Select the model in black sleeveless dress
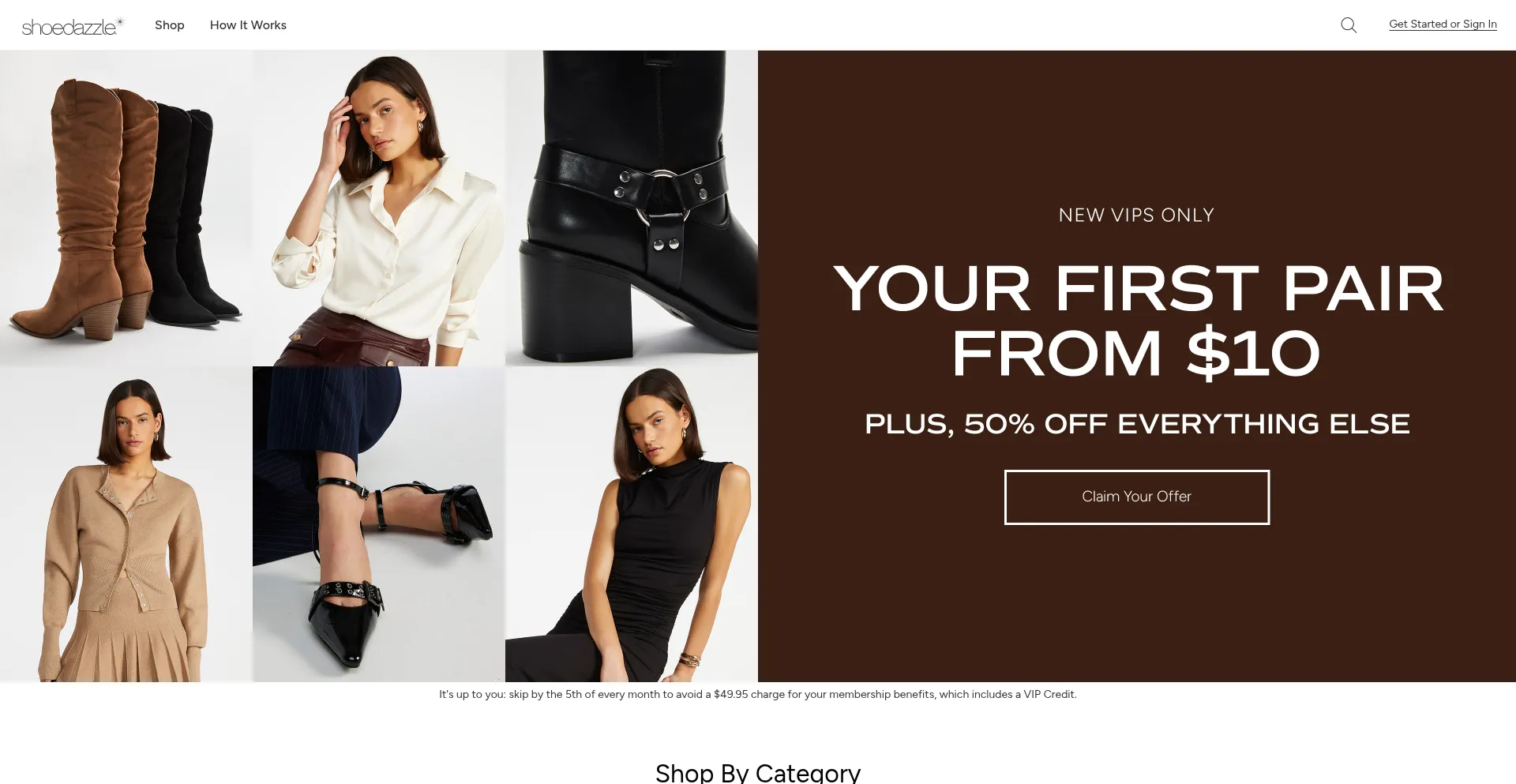 coord(632,524)
